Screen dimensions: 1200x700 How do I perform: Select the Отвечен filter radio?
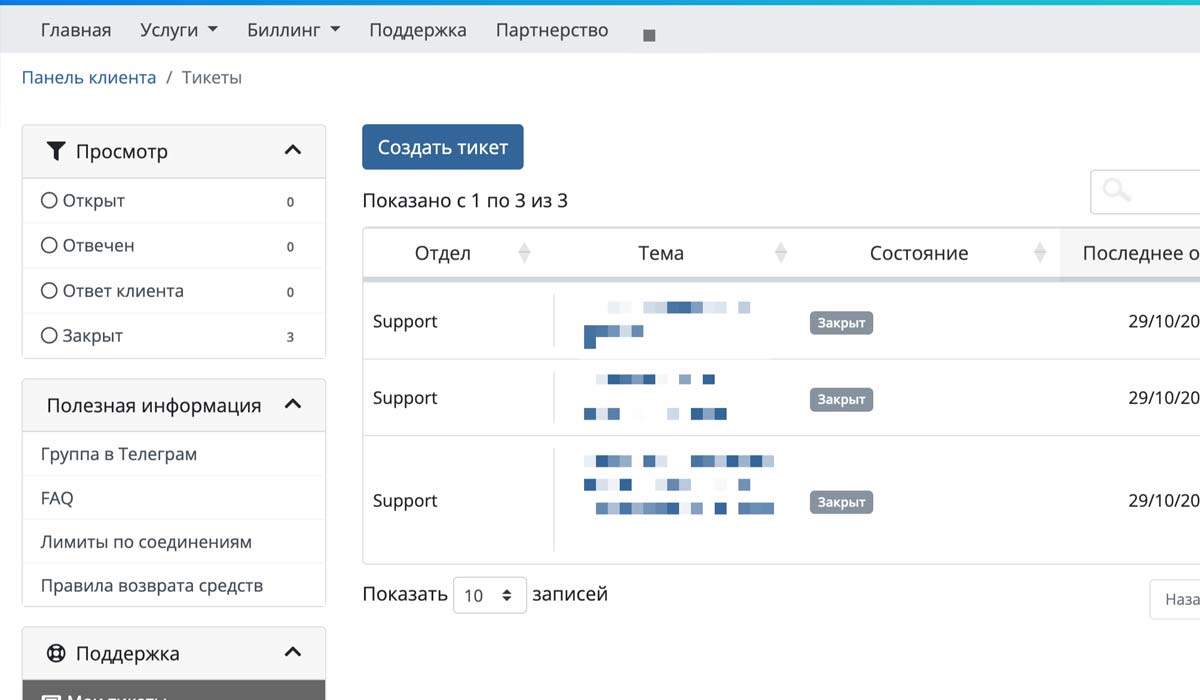(49, 246)
